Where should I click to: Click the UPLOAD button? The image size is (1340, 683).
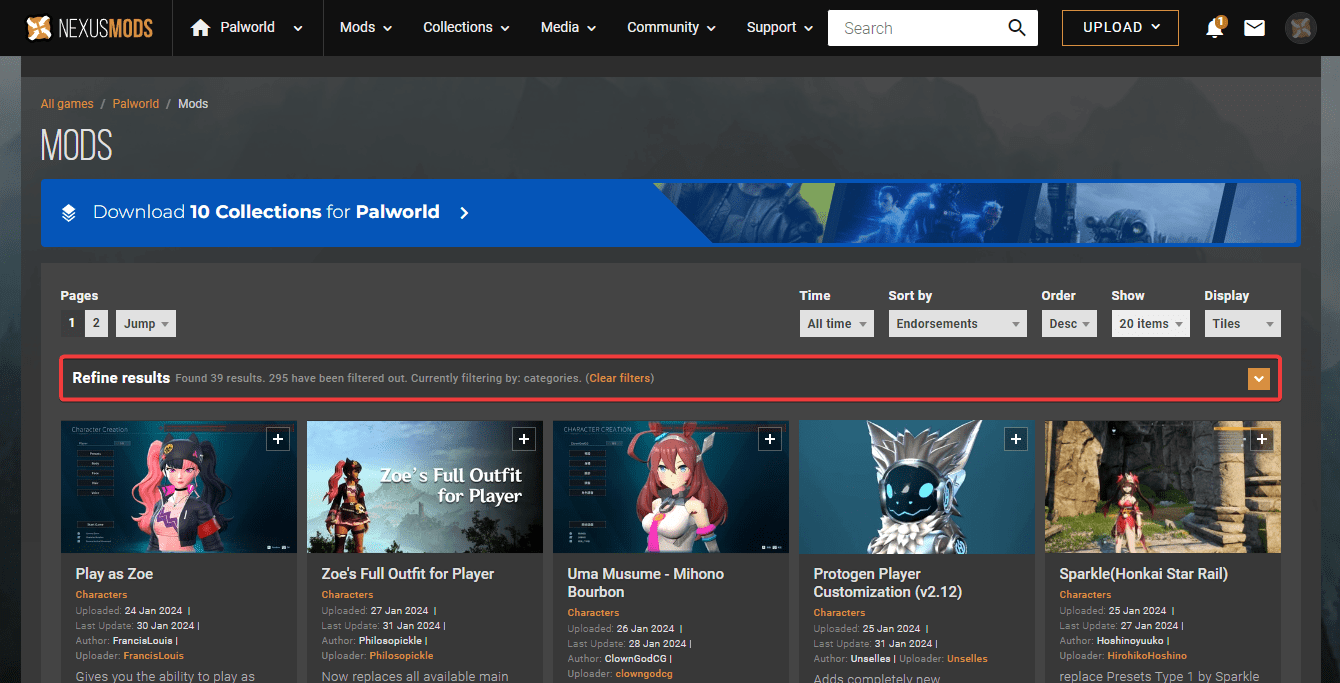tap(1120, 28)
